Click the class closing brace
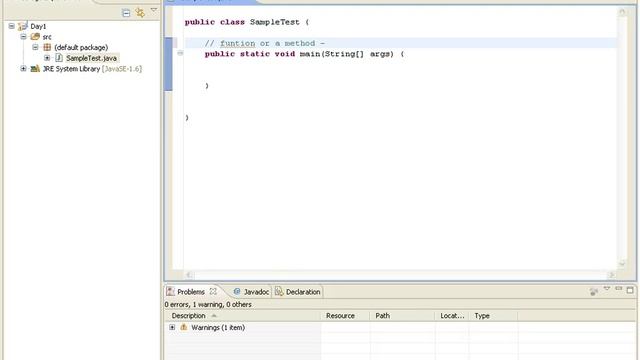The height and width of the screenshot is (360, 640). coord(187,118)
